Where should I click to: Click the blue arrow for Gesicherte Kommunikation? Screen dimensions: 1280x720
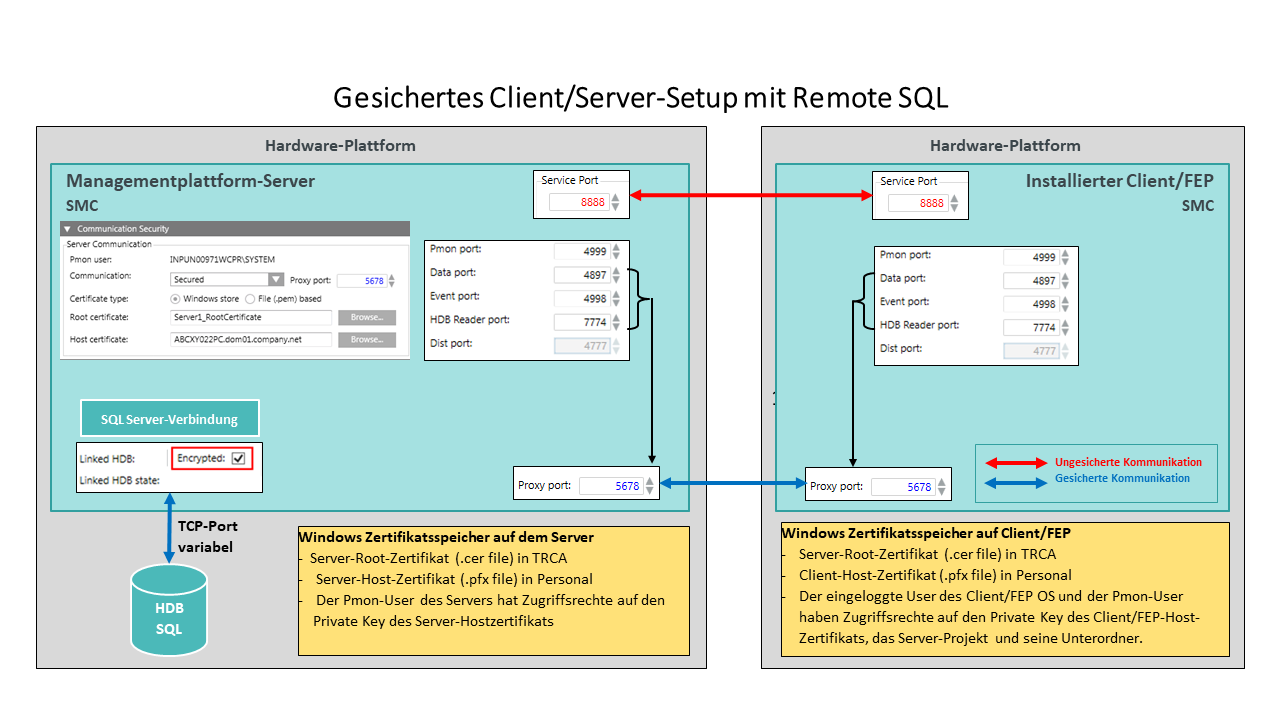coord(1016,479)
